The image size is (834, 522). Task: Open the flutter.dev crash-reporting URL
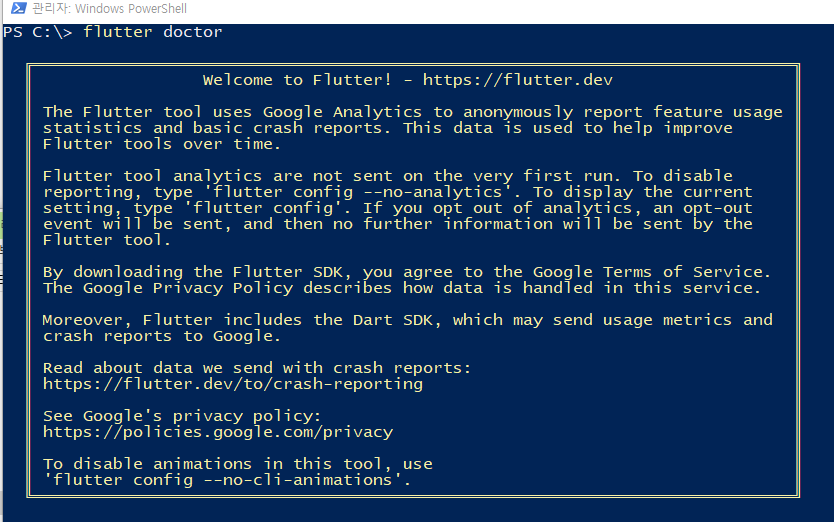[x=233, y=384]
